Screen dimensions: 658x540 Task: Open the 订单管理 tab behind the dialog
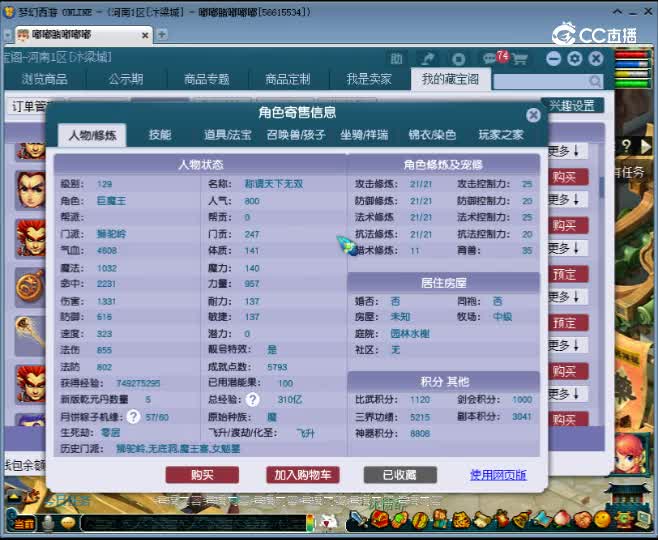pyautogui.click(x=28, y=107)
